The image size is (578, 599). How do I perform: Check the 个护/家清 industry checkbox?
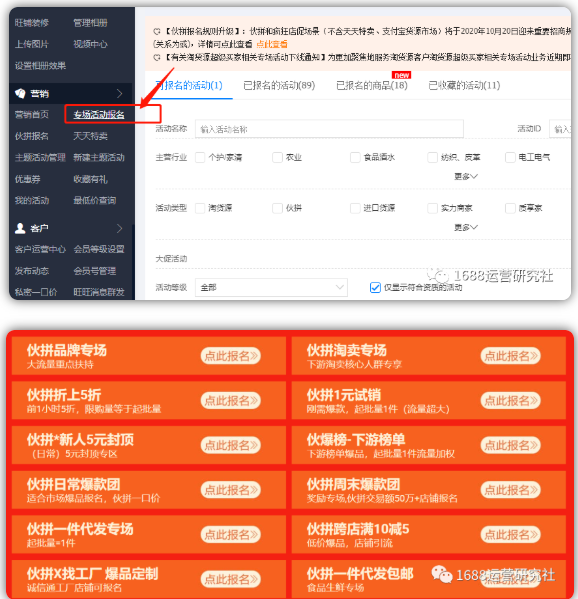(x=200, y=157)
